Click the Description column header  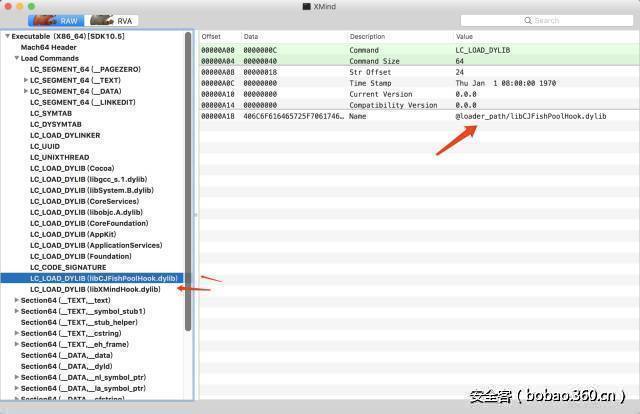point(367,36)
